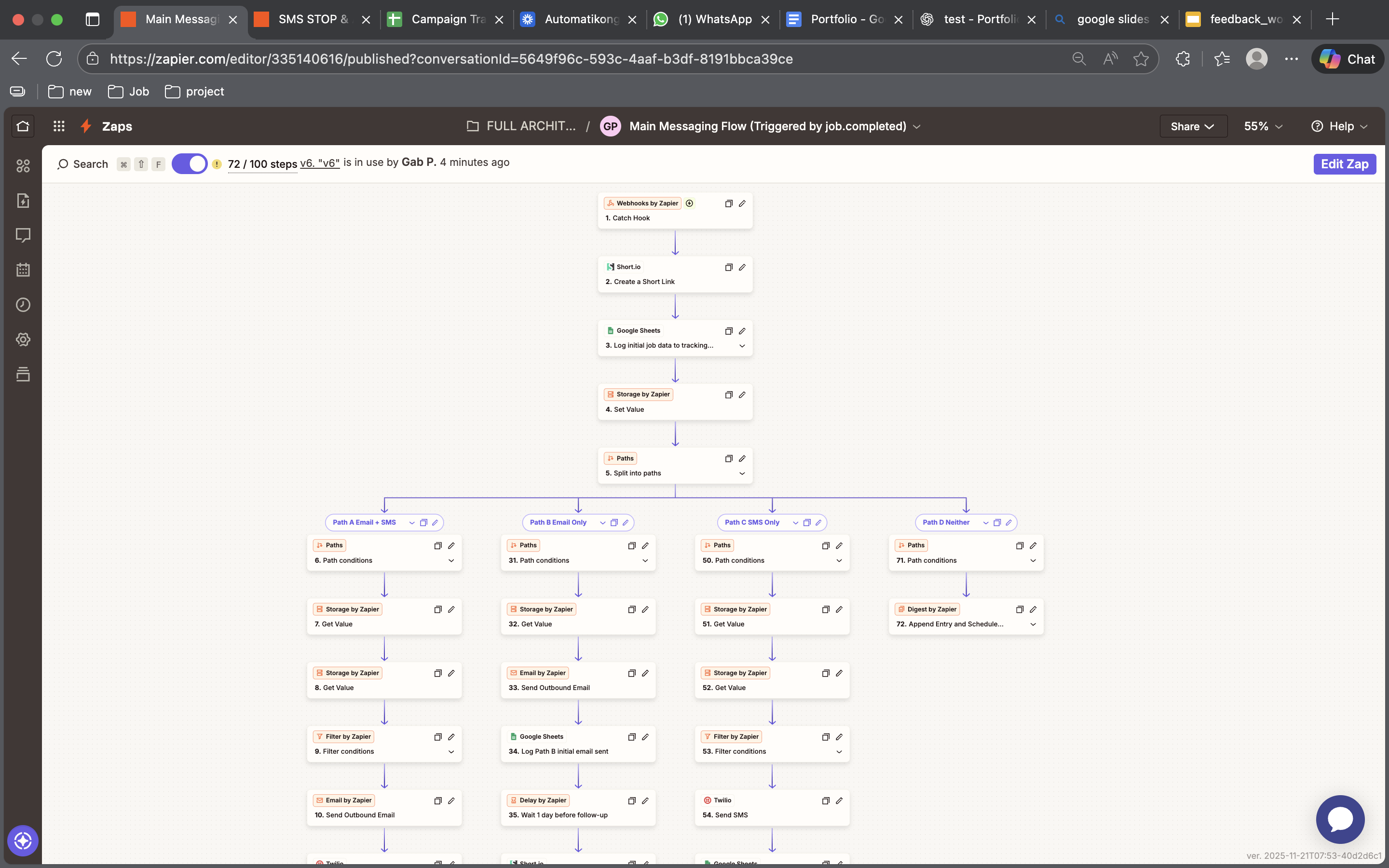
Task: Click the warning indicator beside the Zap toggle
Action: pyautogui.click(x=217, y=164)
